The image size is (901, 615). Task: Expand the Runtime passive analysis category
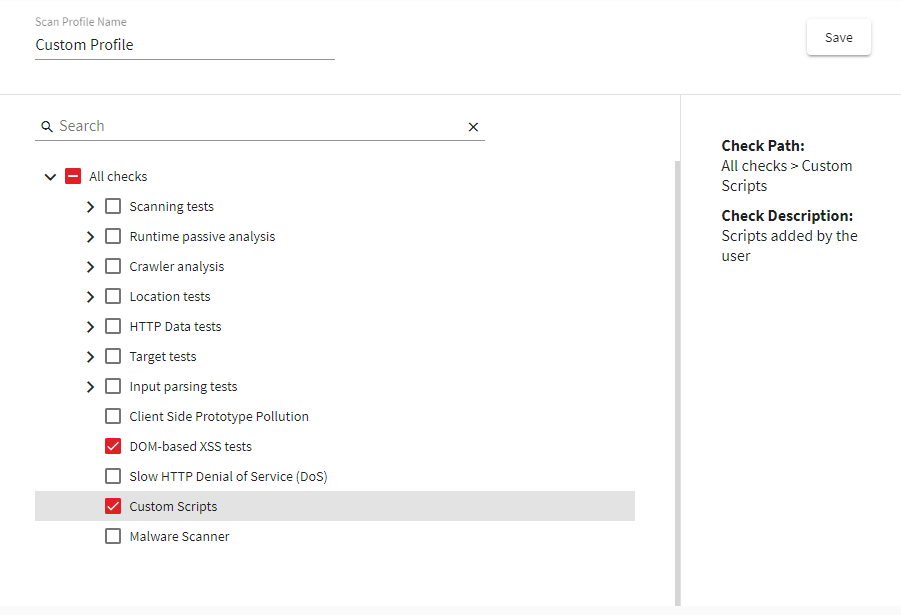(91, 237)
